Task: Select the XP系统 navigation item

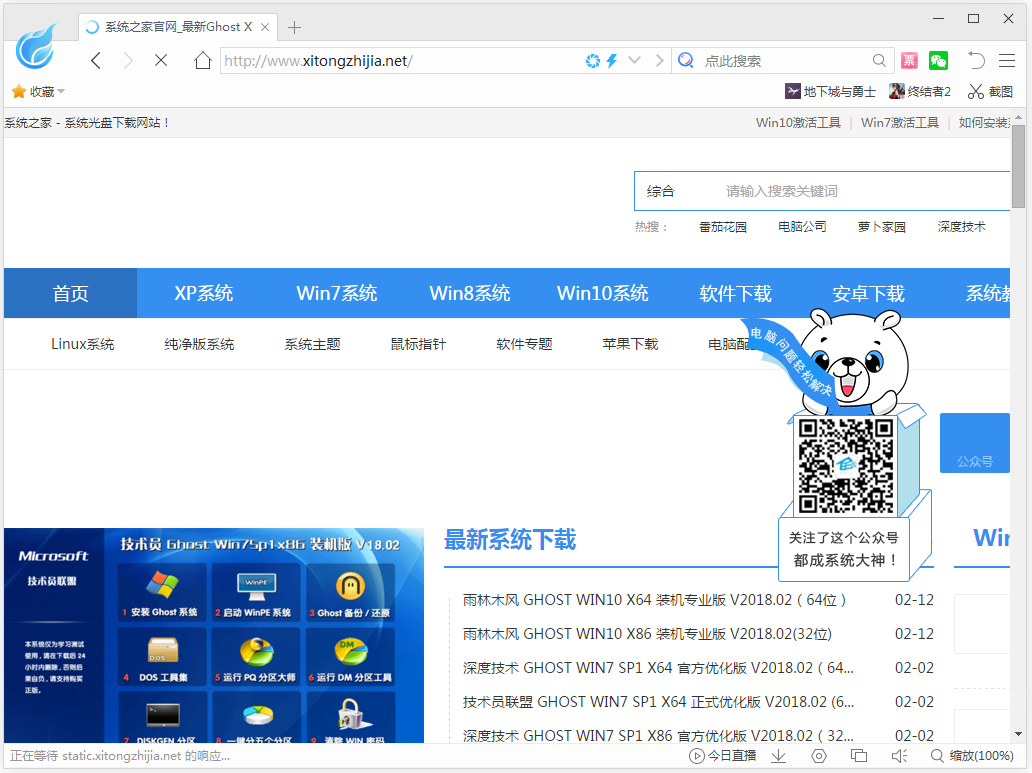Action: (x=203, y=293)
